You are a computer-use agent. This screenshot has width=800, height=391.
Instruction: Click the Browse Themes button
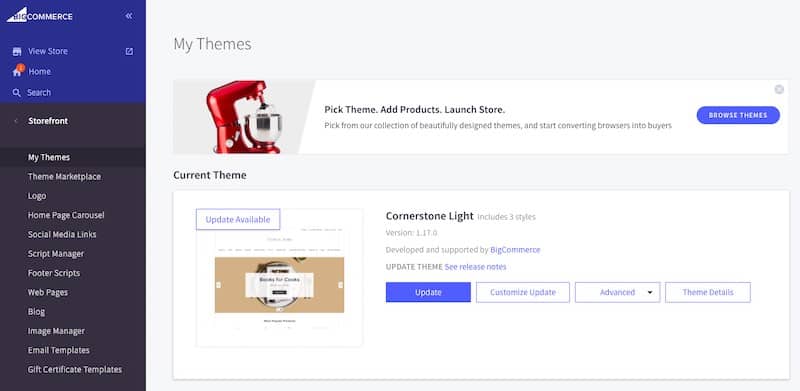point(738,115)
